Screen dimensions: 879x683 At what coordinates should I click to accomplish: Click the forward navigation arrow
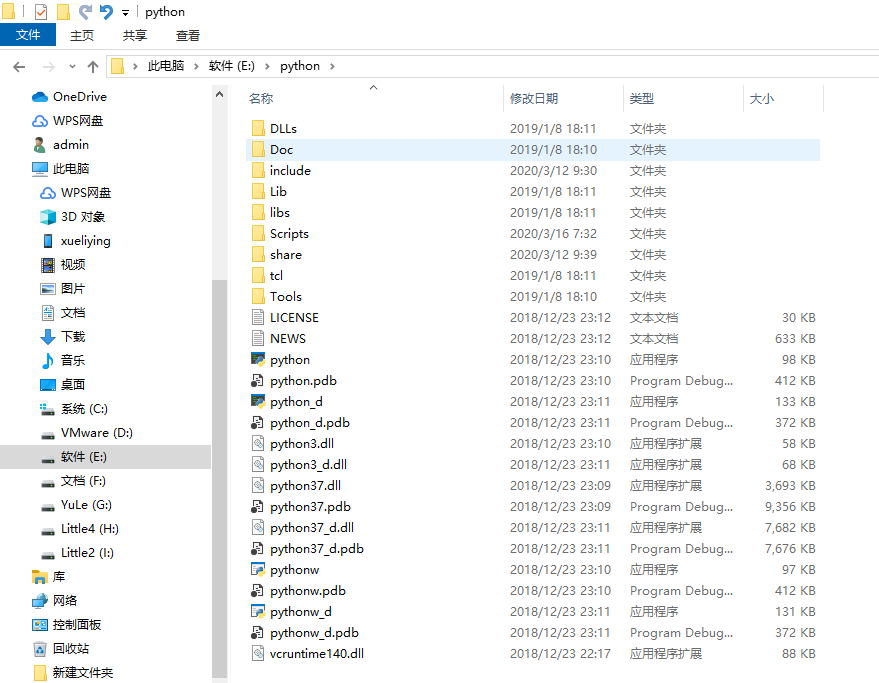coord(49,67)
